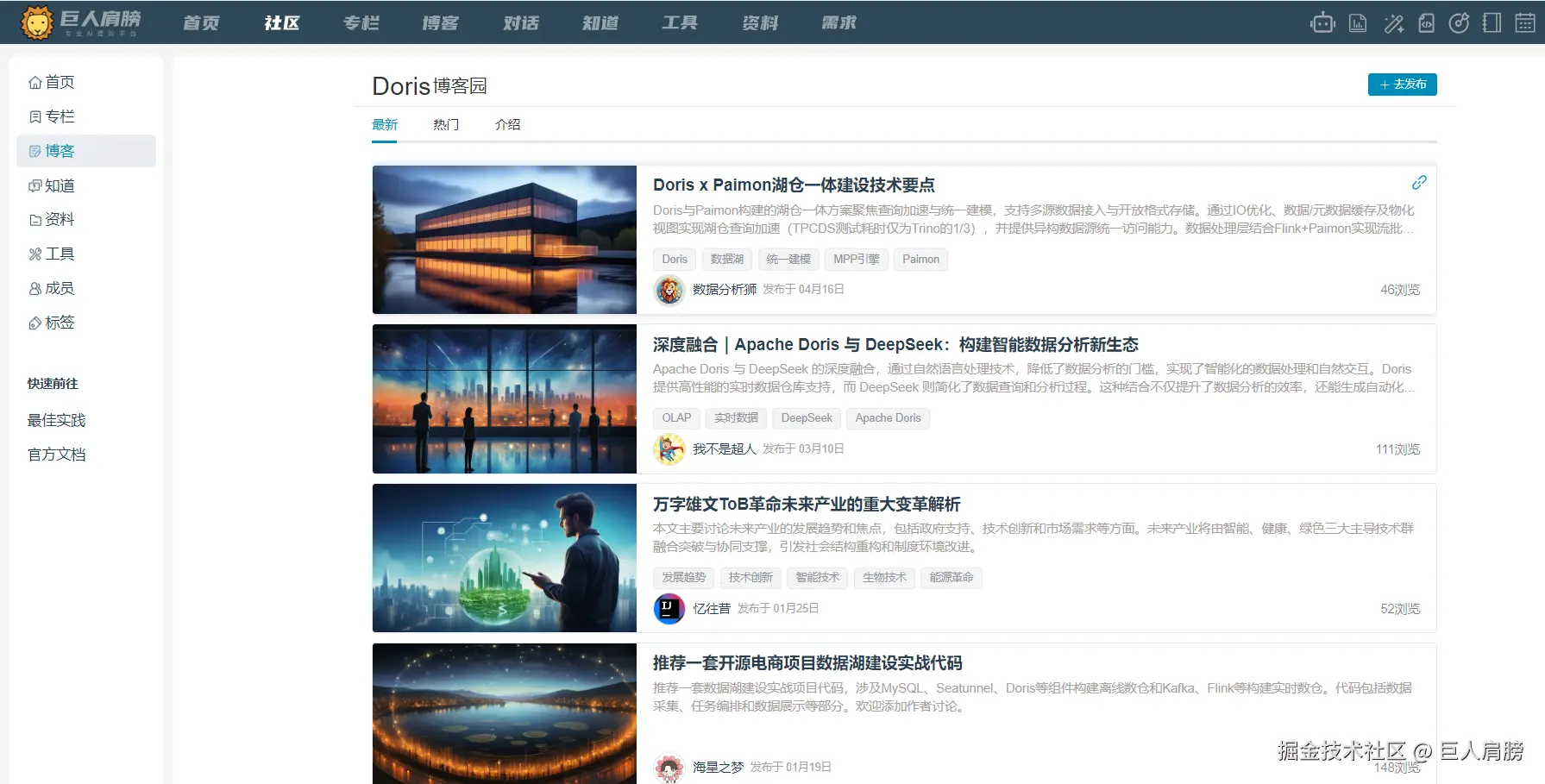Image resolution: width=1545 pixels, height=784 pixels.
Task: Open 博客 in the top navigation bar
Action: [440, 22]
